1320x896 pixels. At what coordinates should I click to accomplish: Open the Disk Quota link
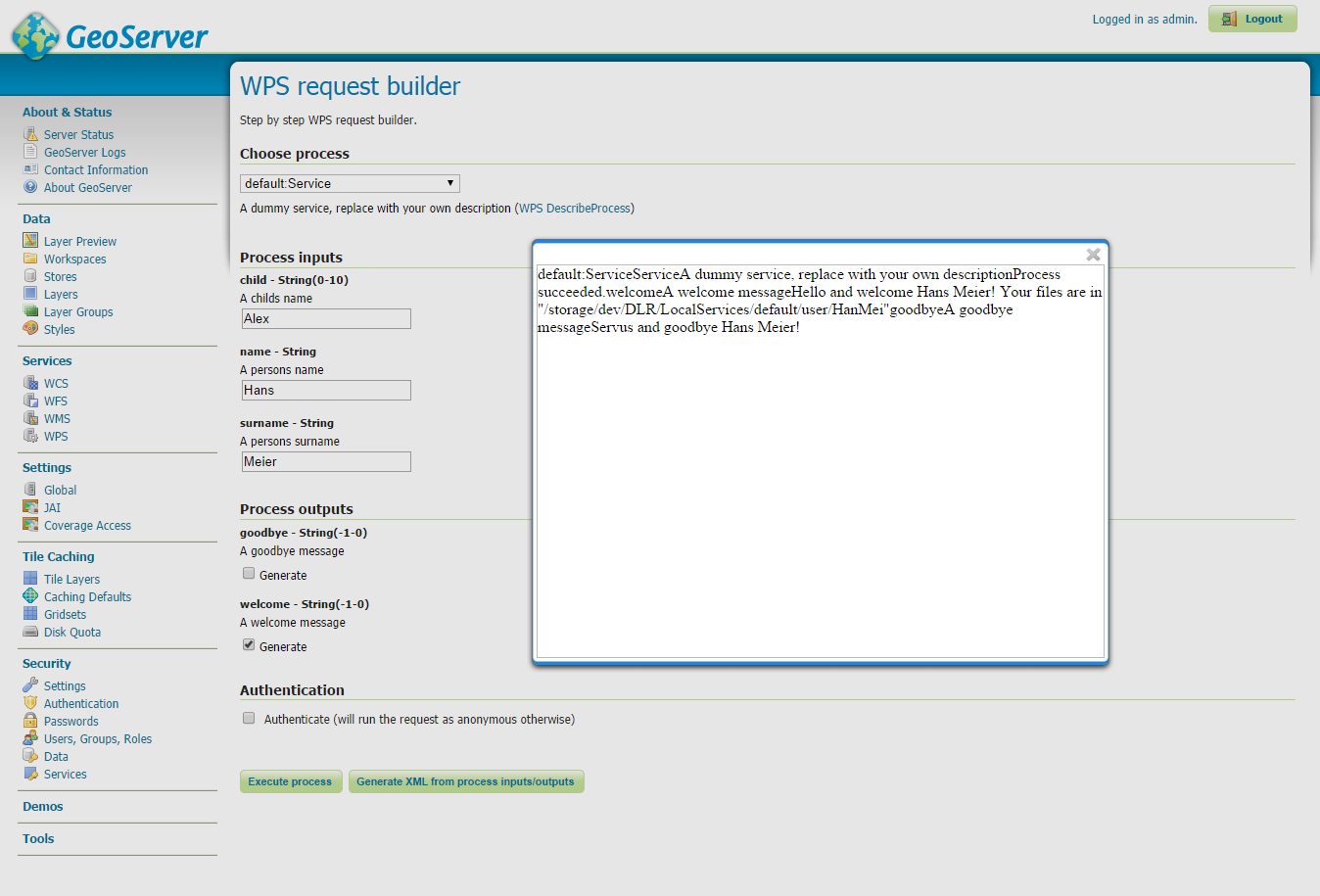[x=72, y=633]
